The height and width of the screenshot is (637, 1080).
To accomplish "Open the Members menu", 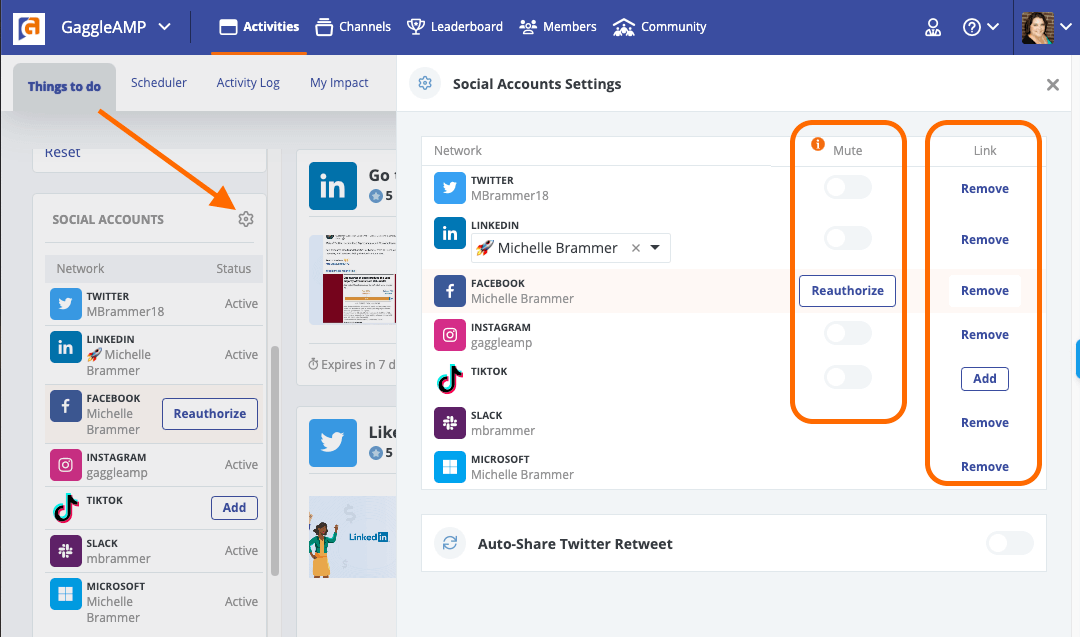I will point(558,27).
